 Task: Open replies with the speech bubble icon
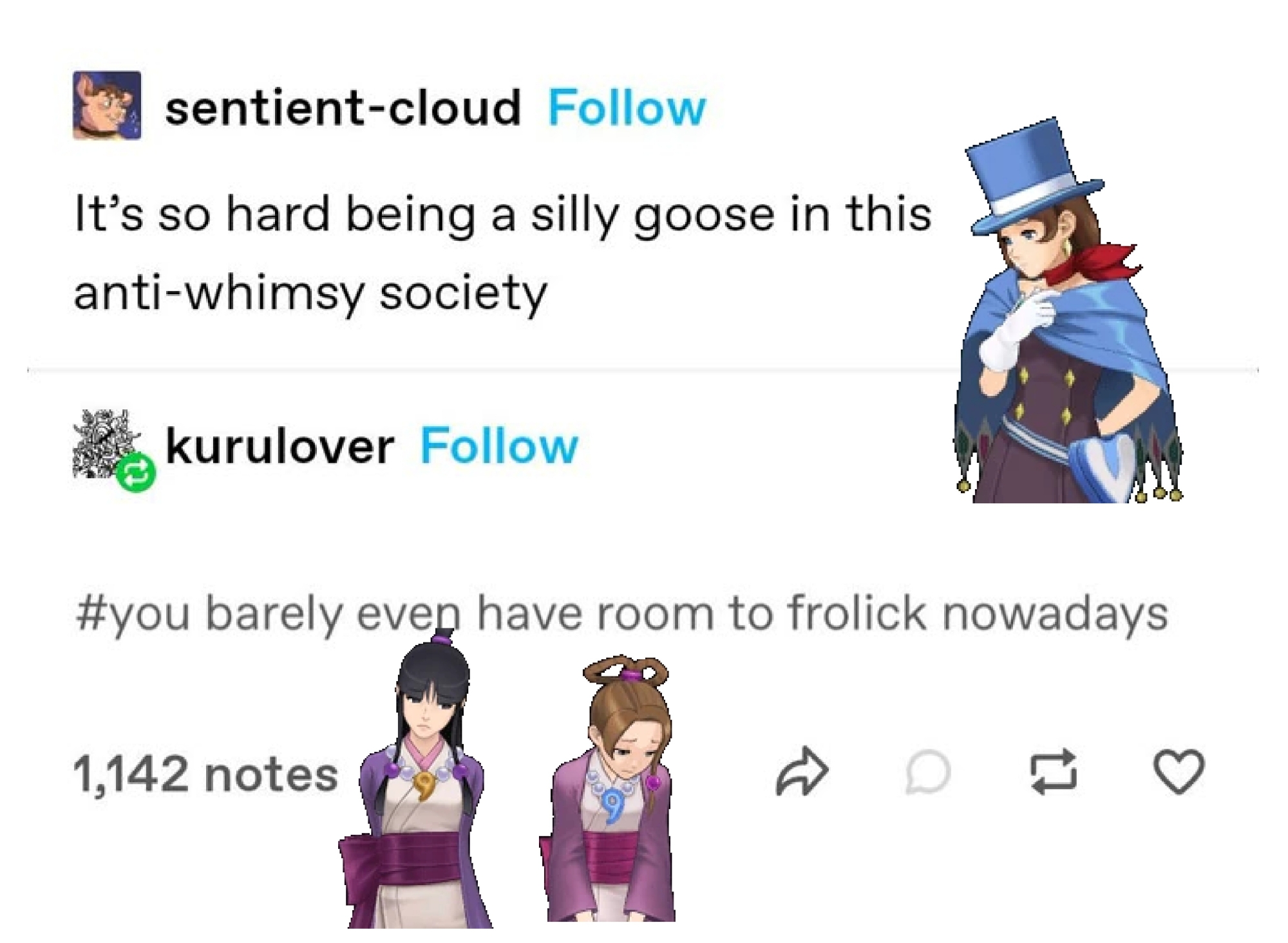point(928,771)
